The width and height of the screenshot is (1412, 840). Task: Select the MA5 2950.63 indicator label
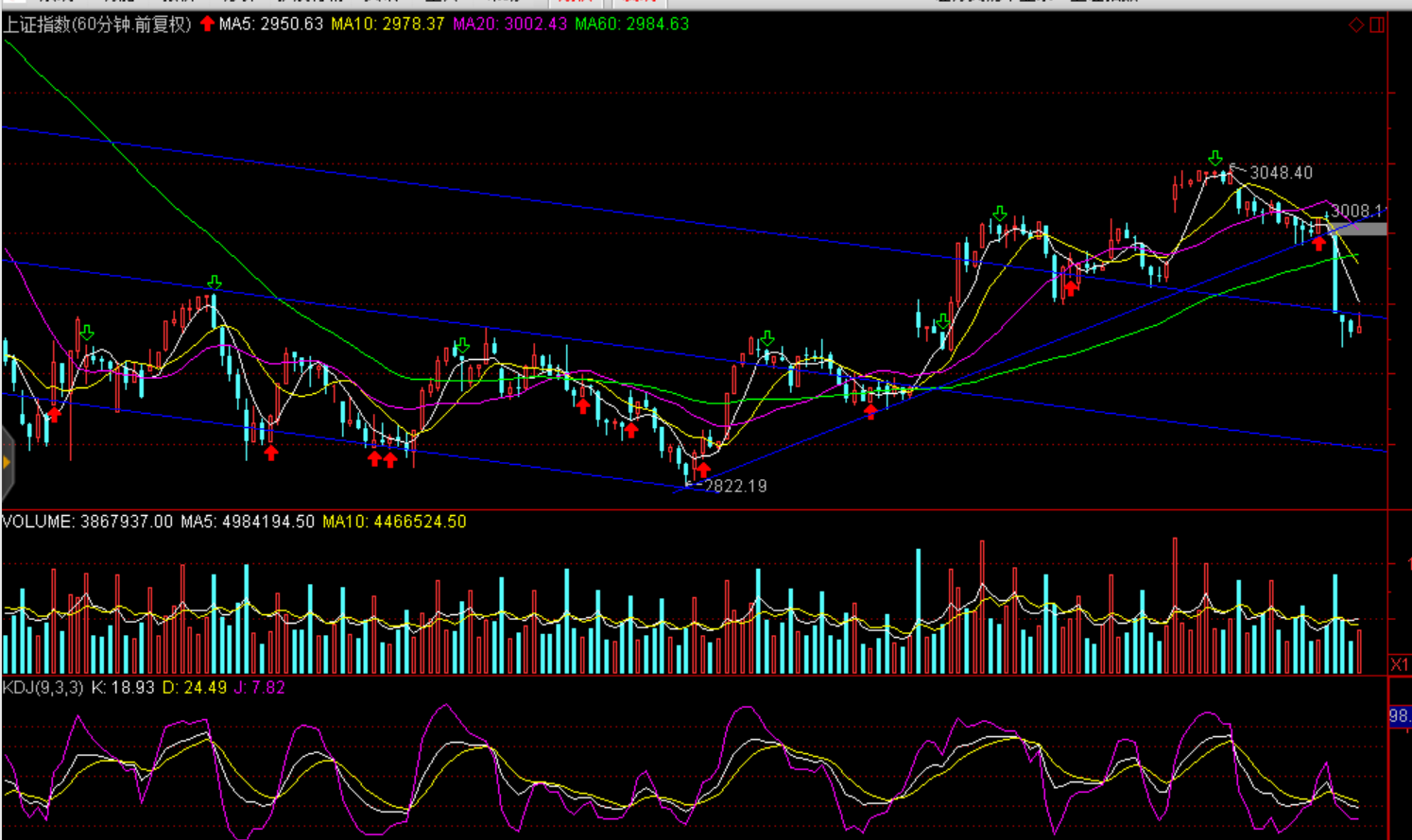tap(271, 24)
